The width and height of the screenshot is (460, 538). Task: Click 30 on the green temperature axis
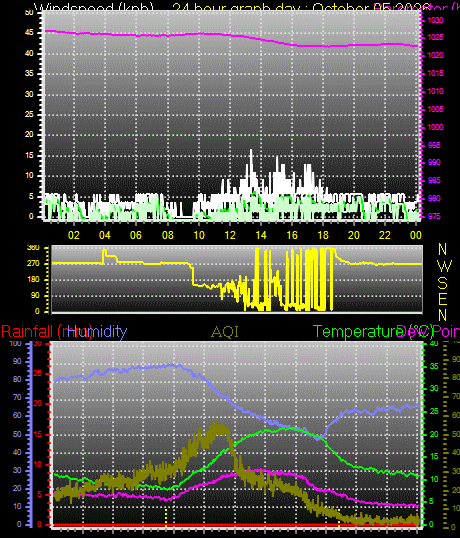point(434,388)
